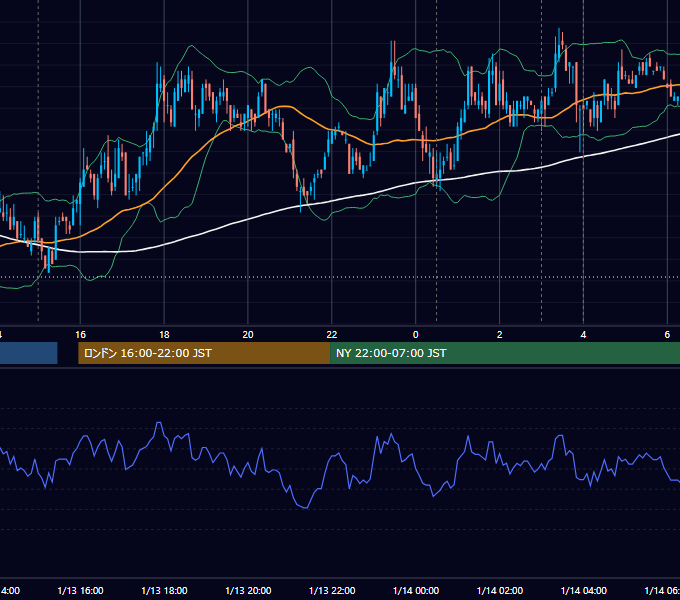Click the "20" hour label under price chart
The width and height of the screenshot is (680, 600).
click(x=248, y=335)
